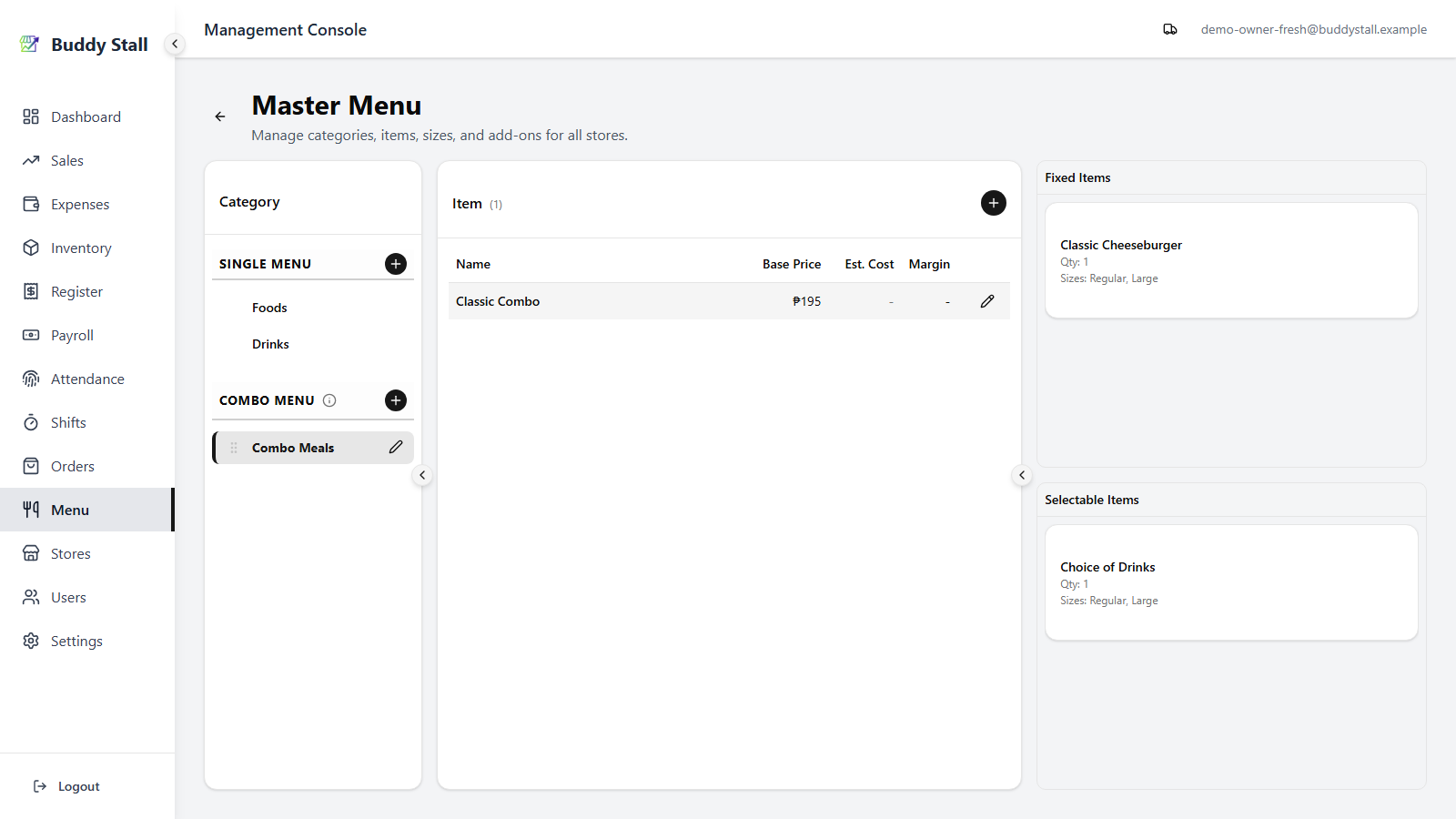This screenshot has height=819, width=1456.
Task: Click the Base Price column header
Action: pyautogui.click(x=792, y=264)
